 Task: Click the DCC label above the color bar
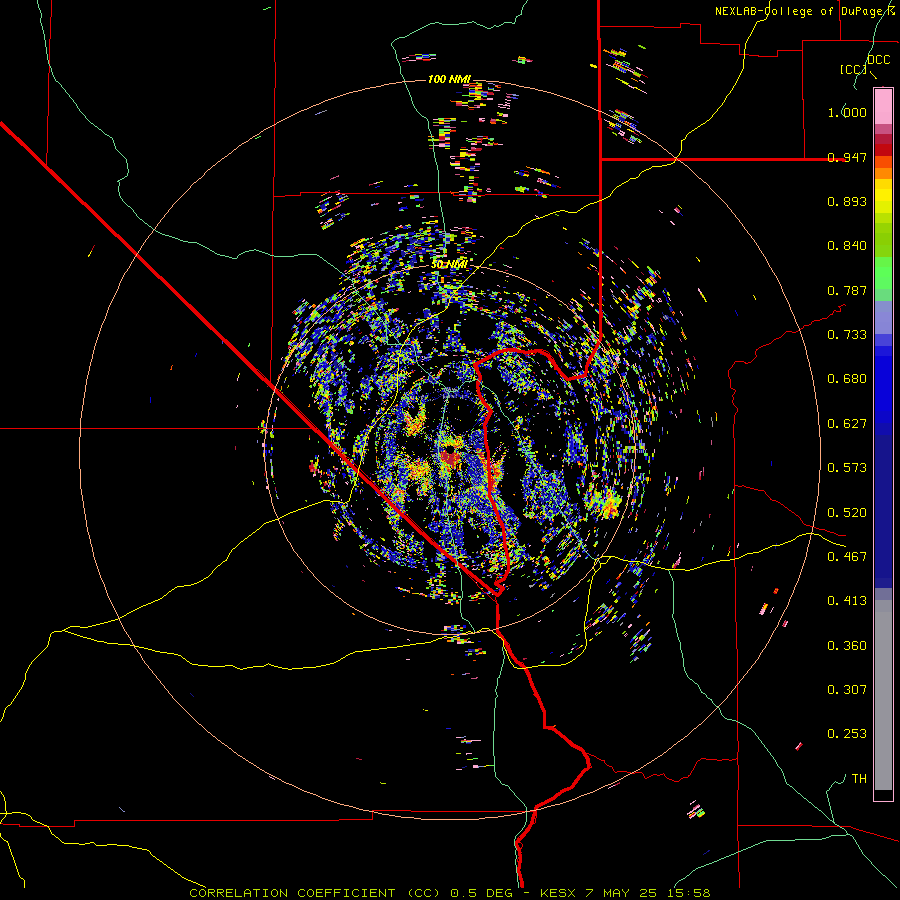(x=878, y=60)
